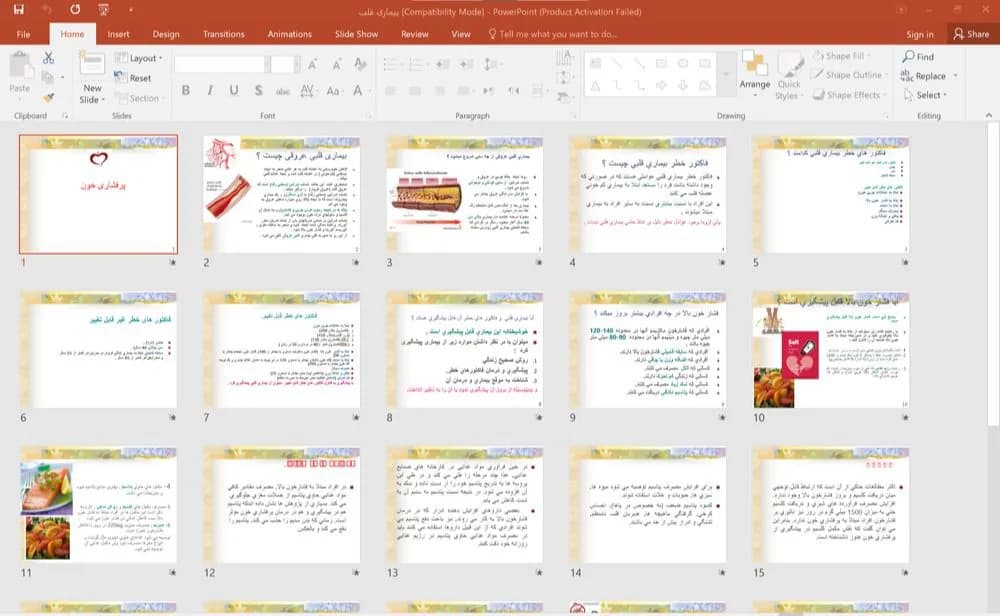The width and height of the screenshot is (1000, 616).
Task: Decrease font size with the smaller A icon
Action: coord(336,64)
